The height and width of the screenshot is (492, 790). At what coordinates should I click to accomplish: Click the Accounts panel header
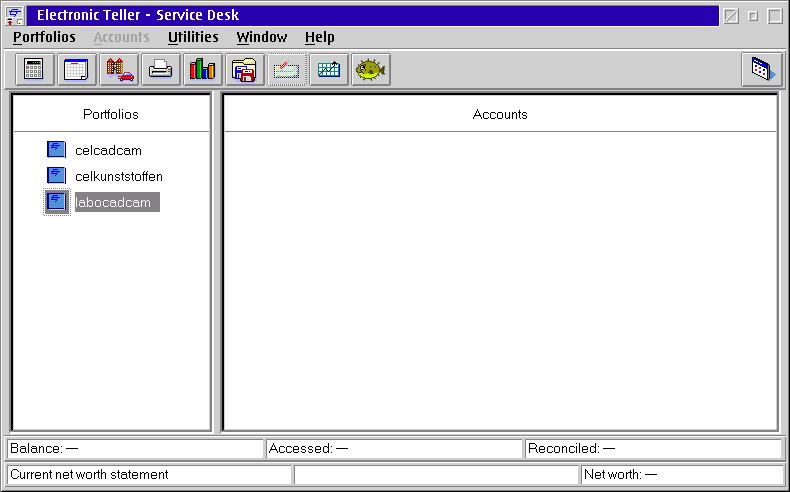point(500,114)
